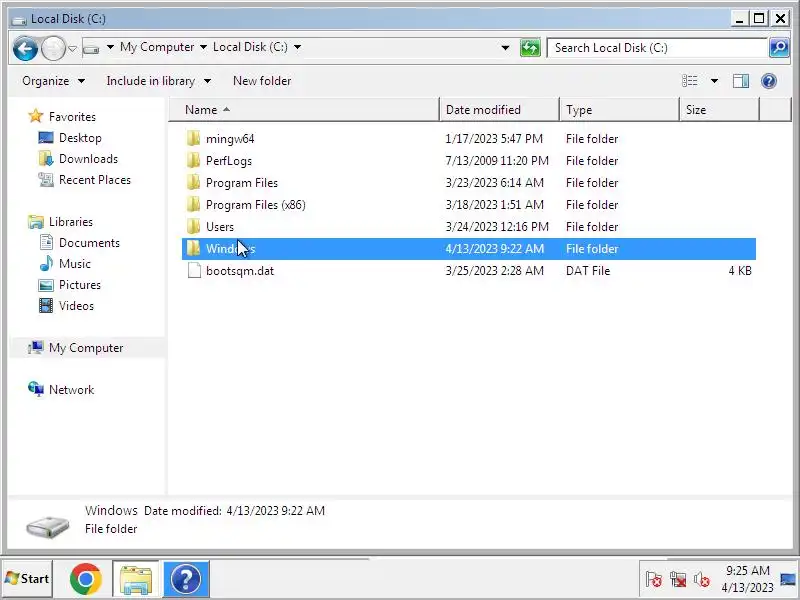Sort by Type column header
The width and height of the screenshot is (800, 600).
[x=619, y=110]
